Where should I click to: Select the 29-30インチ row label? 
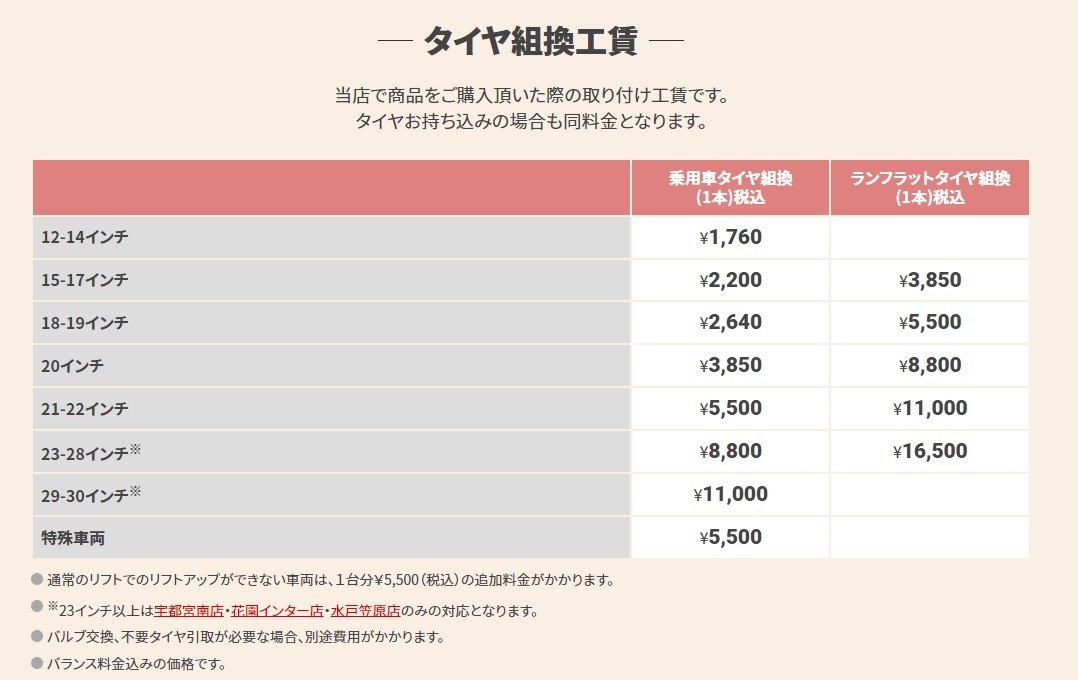click(85, 495)
